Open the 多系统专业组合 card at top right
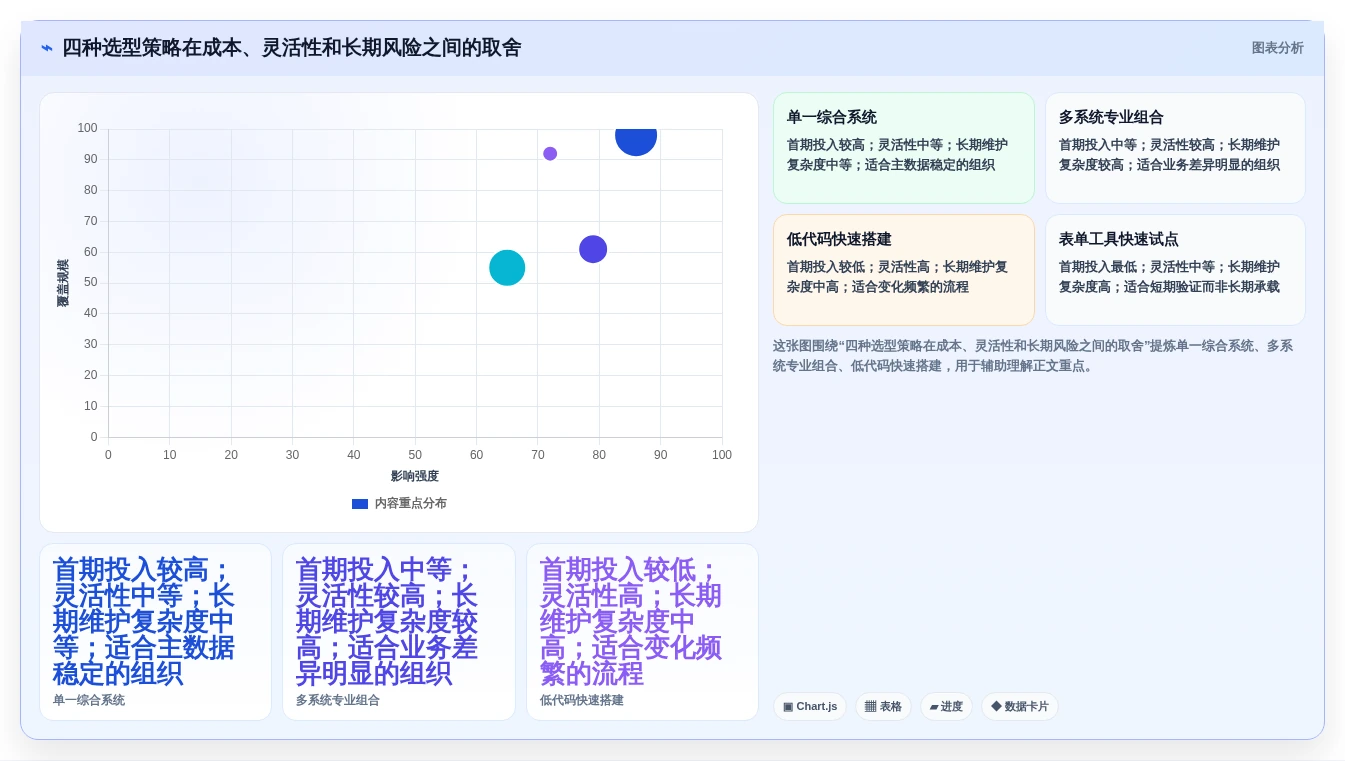This screenshot has height=761, width=1345. (x=1175, y=148)
